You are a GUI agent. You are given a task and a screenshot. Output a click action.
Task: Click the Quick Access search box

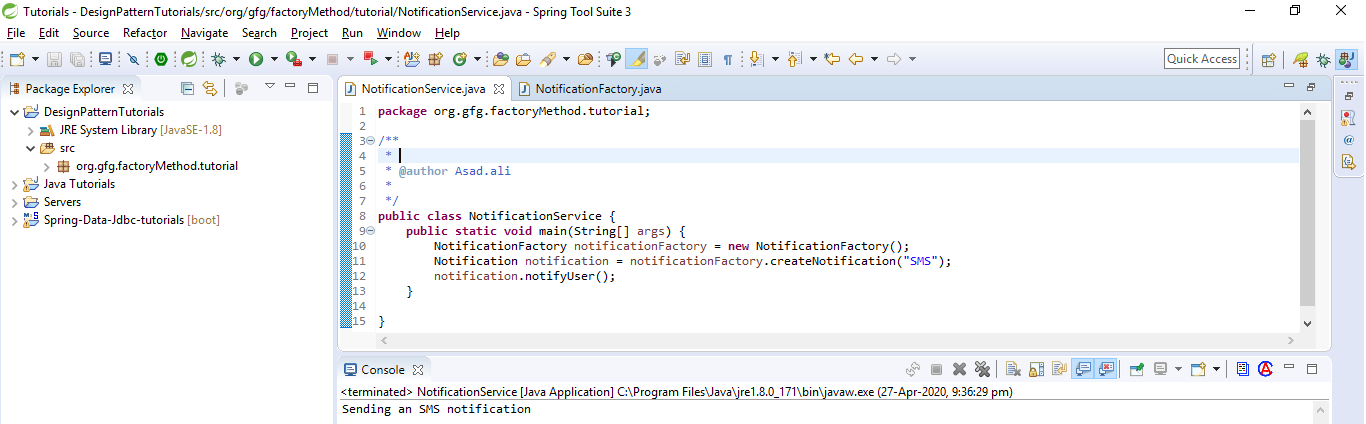click(1202, 59)
